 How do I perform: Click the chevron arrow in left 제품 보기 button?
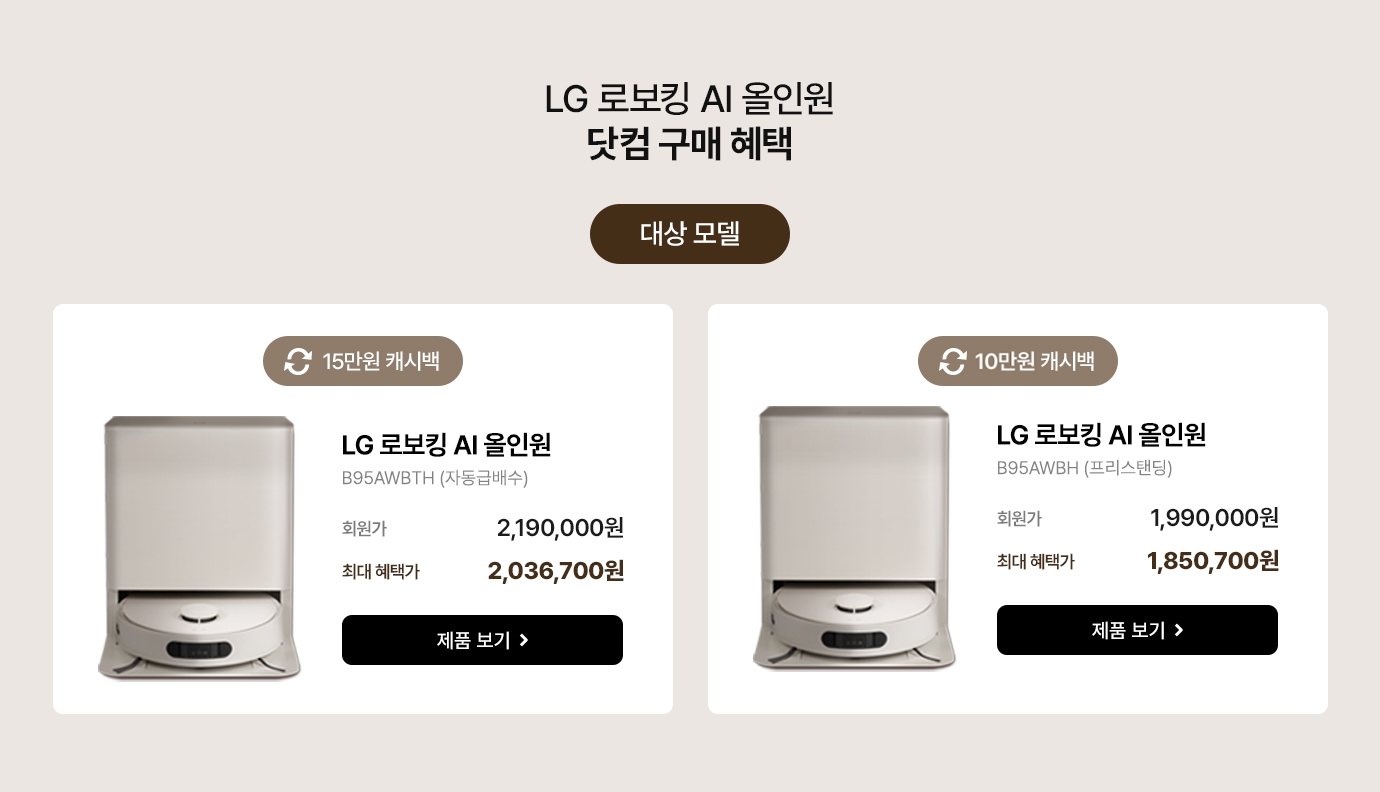pyautogui.click(x=524, y=640)
